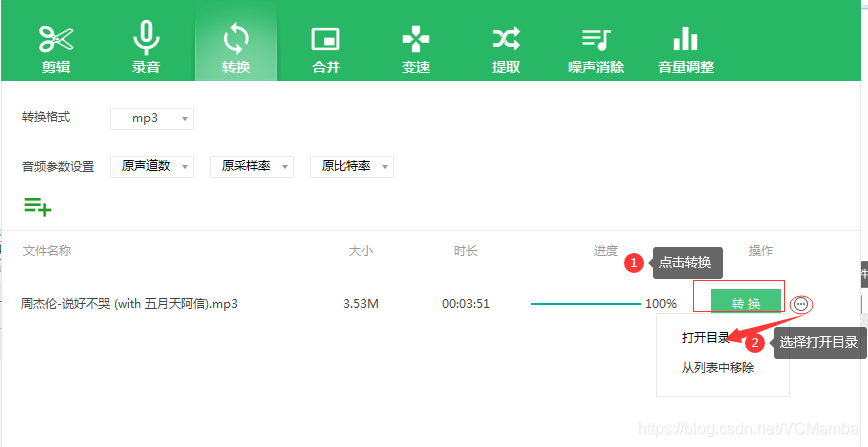The width and height of the screenshot is (868, 447).
Task: Expand the 原声道数 channel dropdown
Action: [x=152, y=166]
